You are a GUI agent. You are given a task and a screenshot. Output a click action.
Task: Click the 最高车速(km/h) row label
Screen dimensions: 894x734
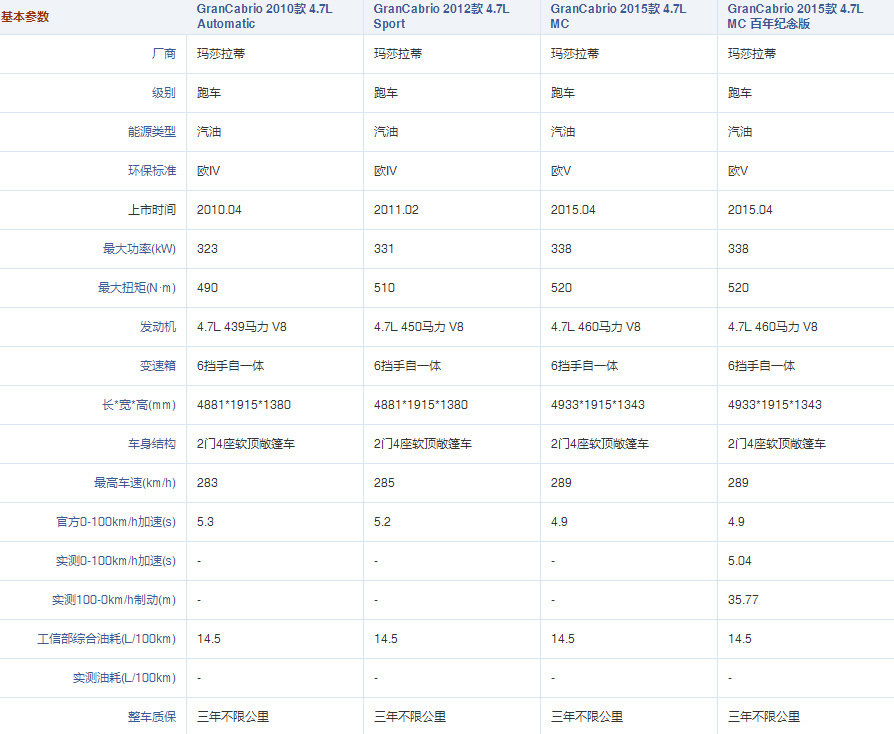pyautogui.click(x=135, y=483)
